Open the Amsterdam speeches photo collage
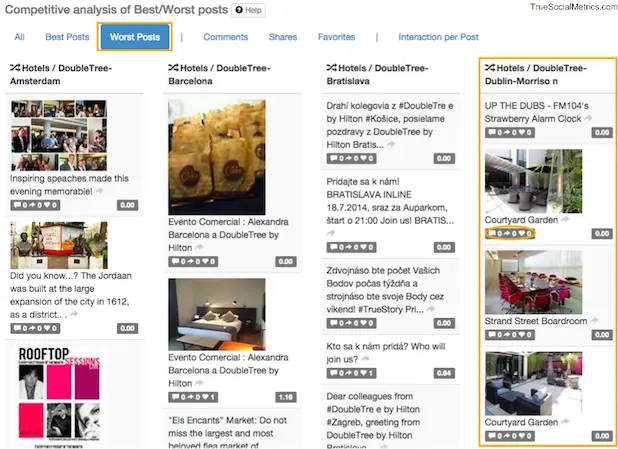Screen dimensions: 618x449 [x=59, y=135]
